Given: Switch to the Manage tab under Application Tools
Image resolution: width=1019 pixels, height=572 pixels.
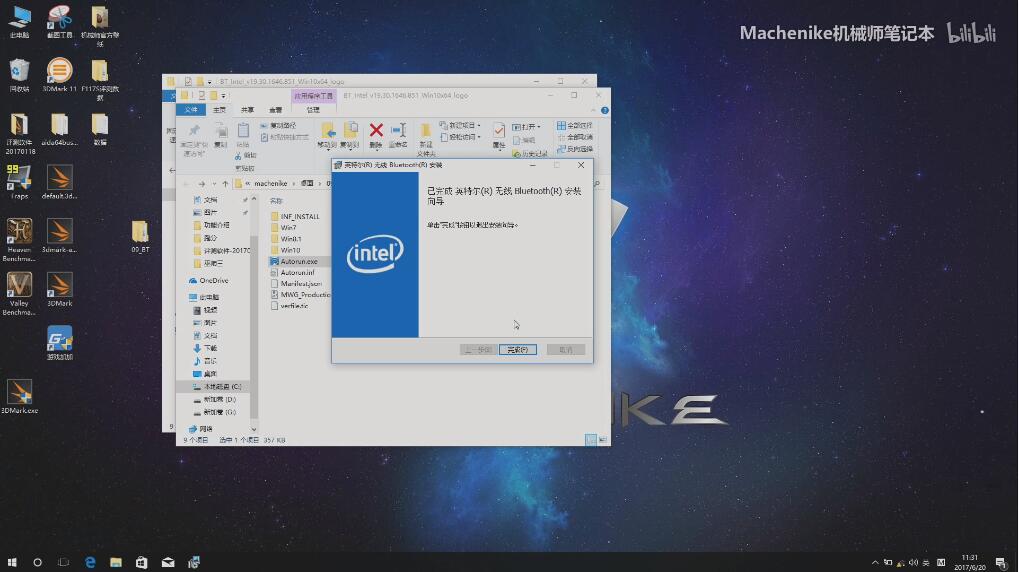Looking at the screenshot, I should click(x=313, y=110).
